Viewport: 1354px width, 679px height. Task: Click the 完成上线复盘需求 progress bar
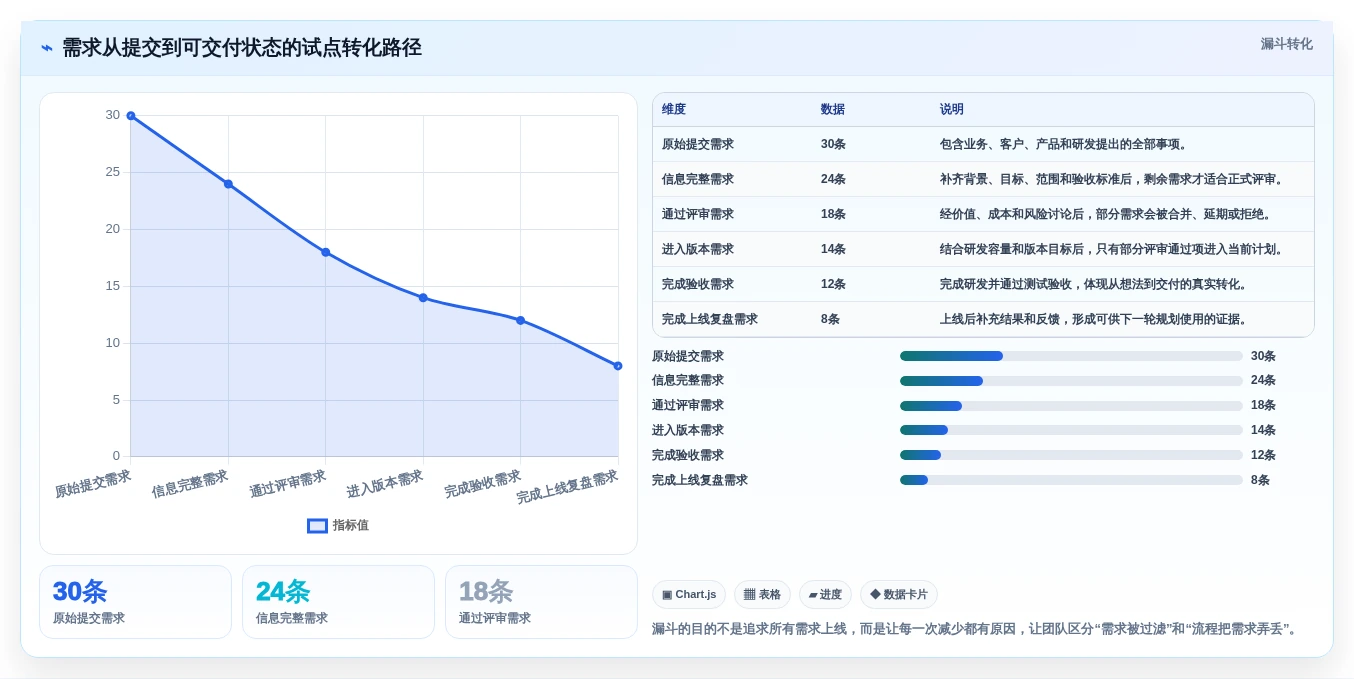point(1071,480)
